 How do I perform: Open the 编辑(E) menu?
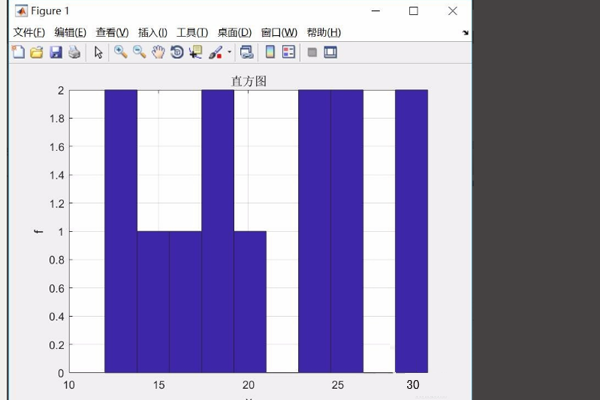[70, 33]
